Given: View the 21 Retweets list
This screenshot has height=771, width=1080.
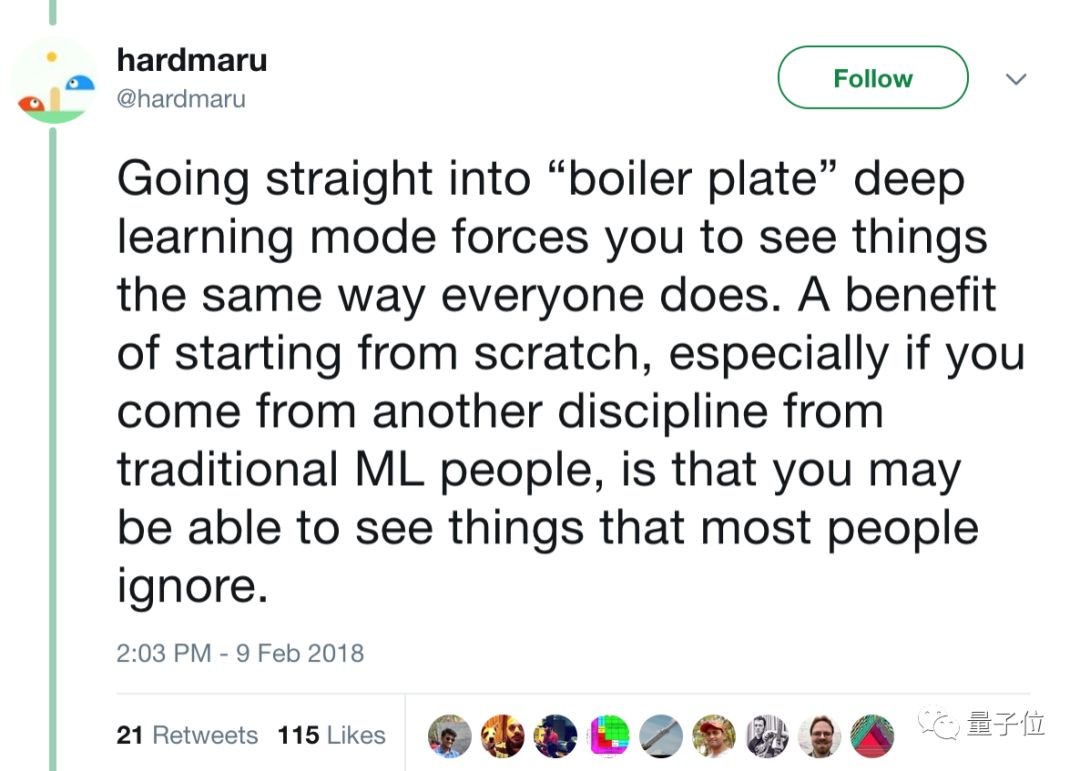Looking at the screenshot, I should pos(187,735).
